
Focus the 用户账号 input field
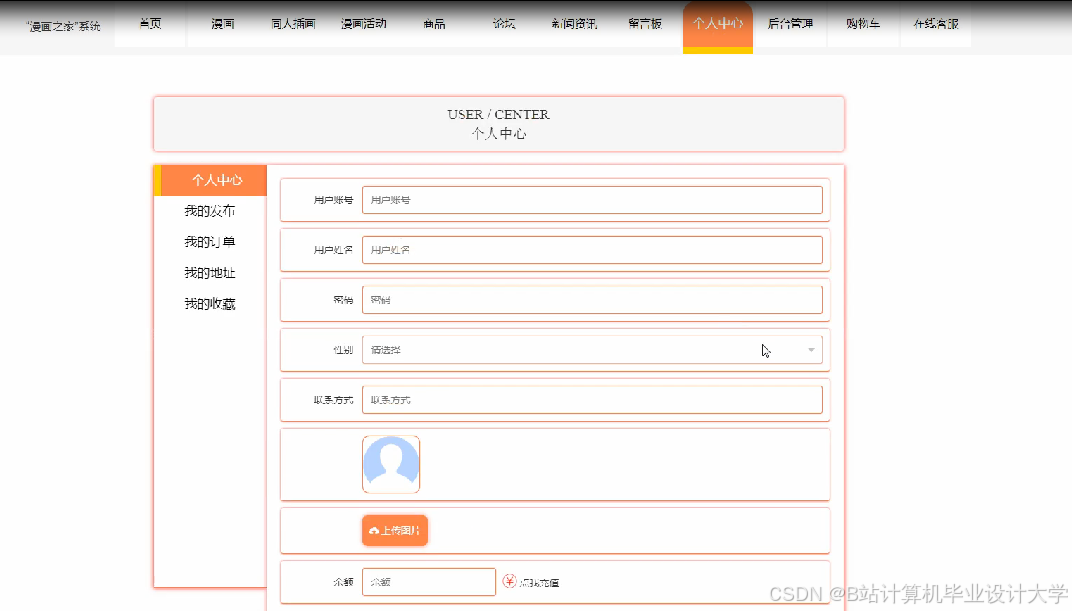(x=592, y=200)
